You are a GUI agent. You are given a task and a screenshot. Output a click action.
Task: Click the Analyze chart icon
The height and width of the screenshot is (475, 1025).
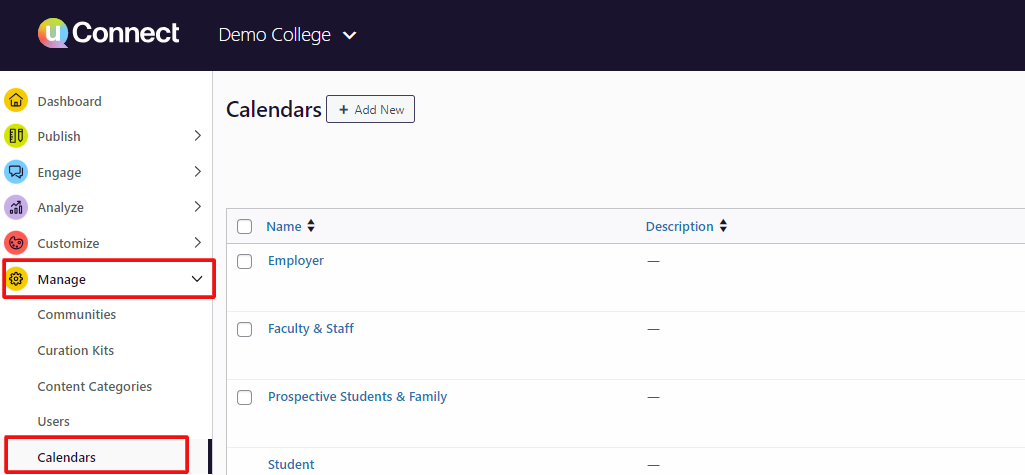[x=16, y=207]
